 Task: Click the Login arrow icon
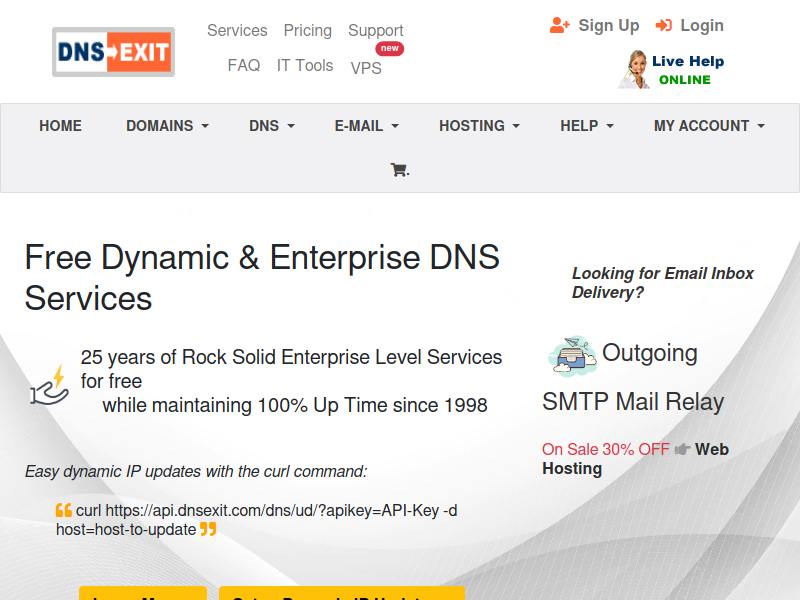pyautogui.click(x=664, y=25)
